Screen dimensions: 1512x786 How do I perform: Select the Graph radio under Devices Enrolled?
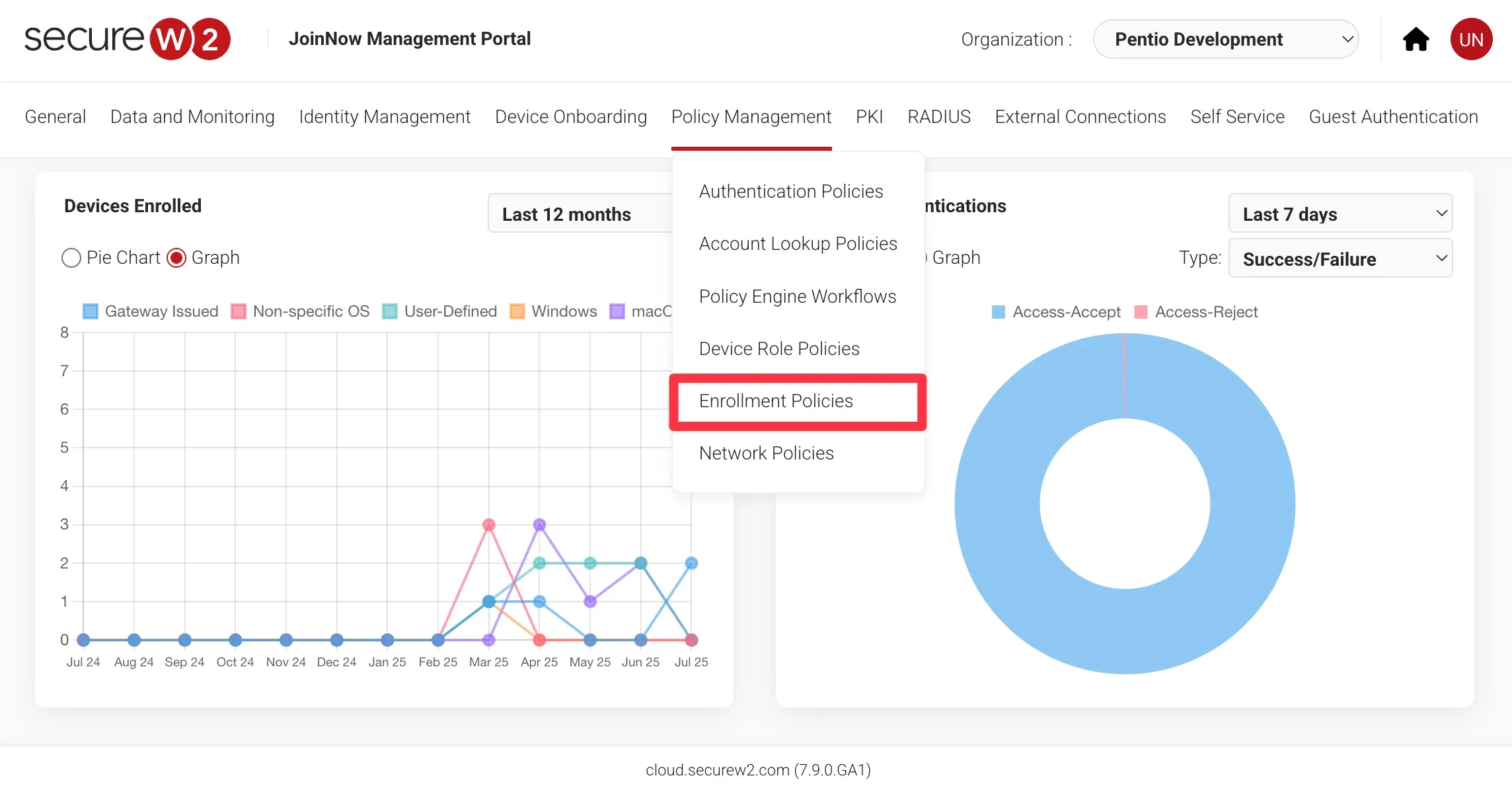coord(176,258)
